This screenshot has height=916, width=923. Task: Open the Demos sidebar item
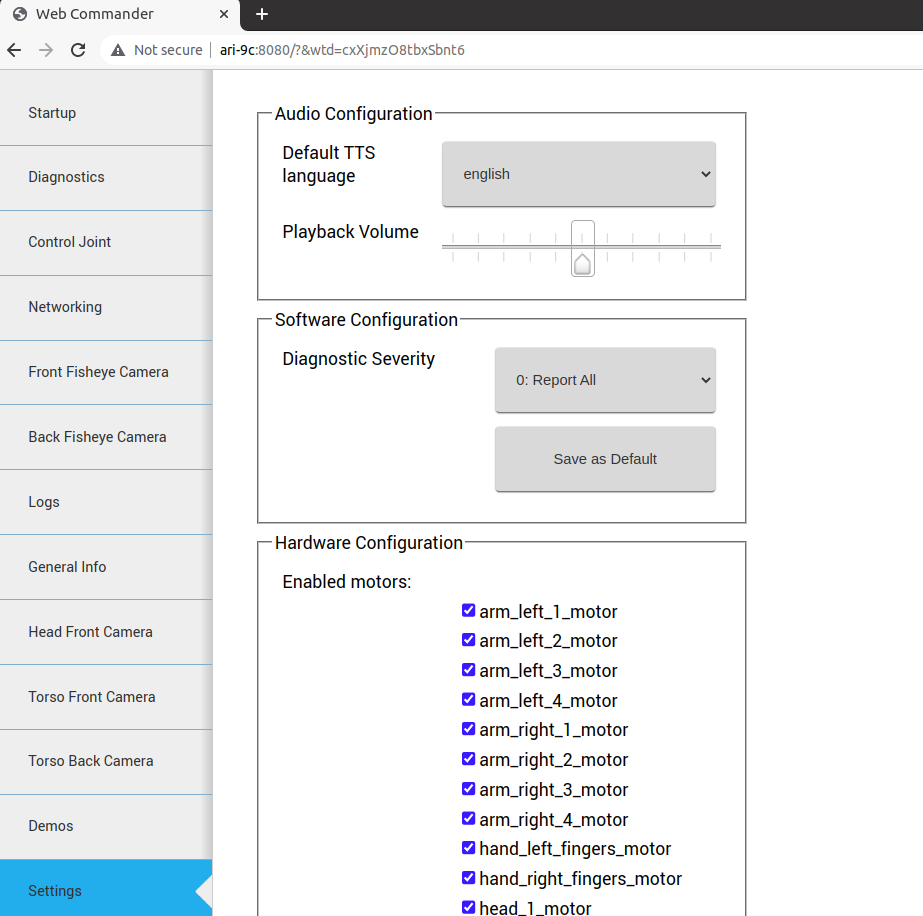point(51,826)
